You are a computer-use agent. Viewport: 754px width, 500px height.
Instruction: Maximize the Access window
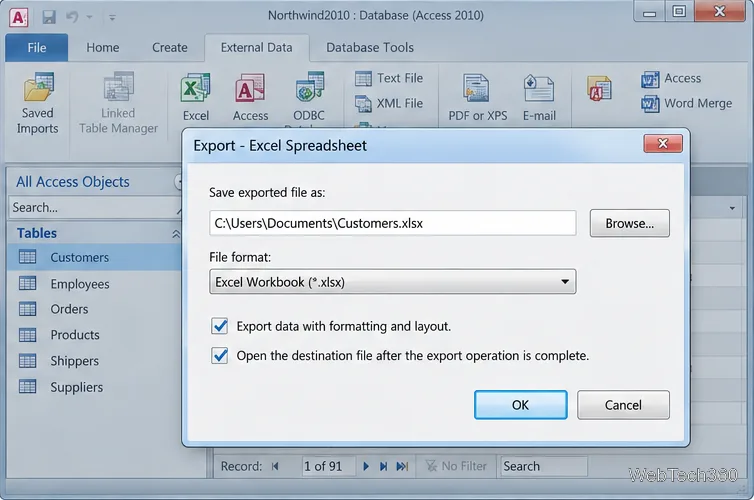point(679,12)
